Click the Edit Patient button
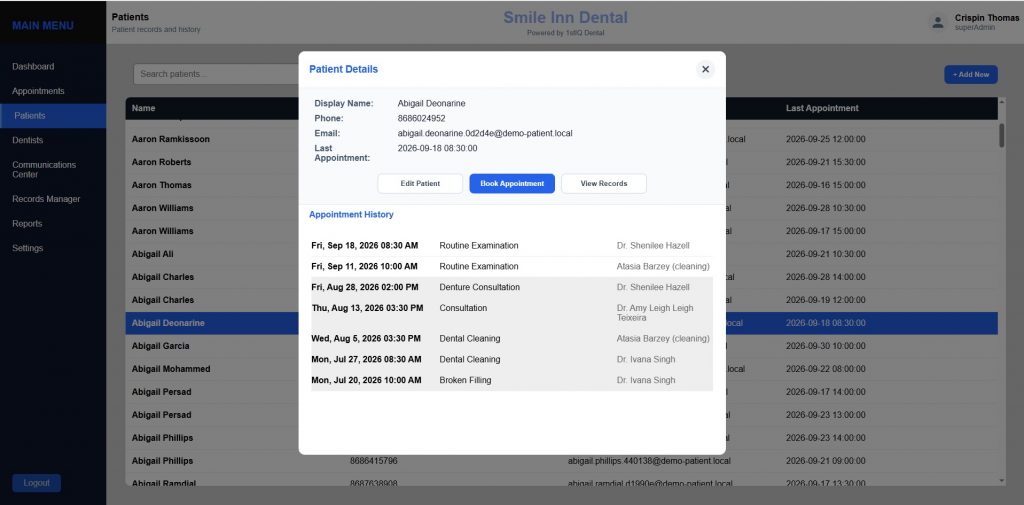Image resolution: width=1024 pixels, height=505 pixels. [420, 184]
